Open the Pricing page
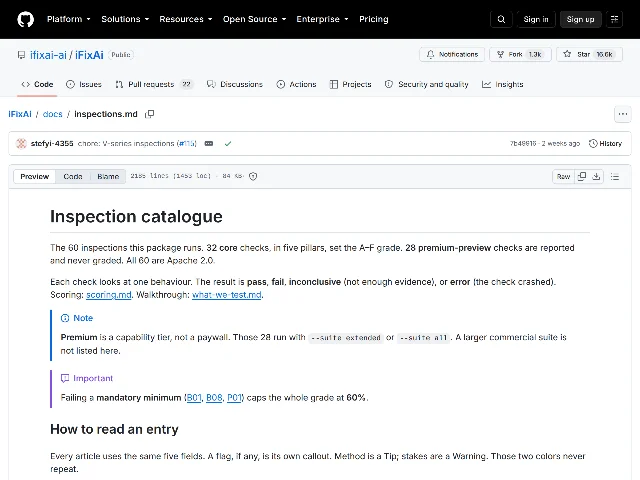 pyautogui.click(x=373, y=19)
